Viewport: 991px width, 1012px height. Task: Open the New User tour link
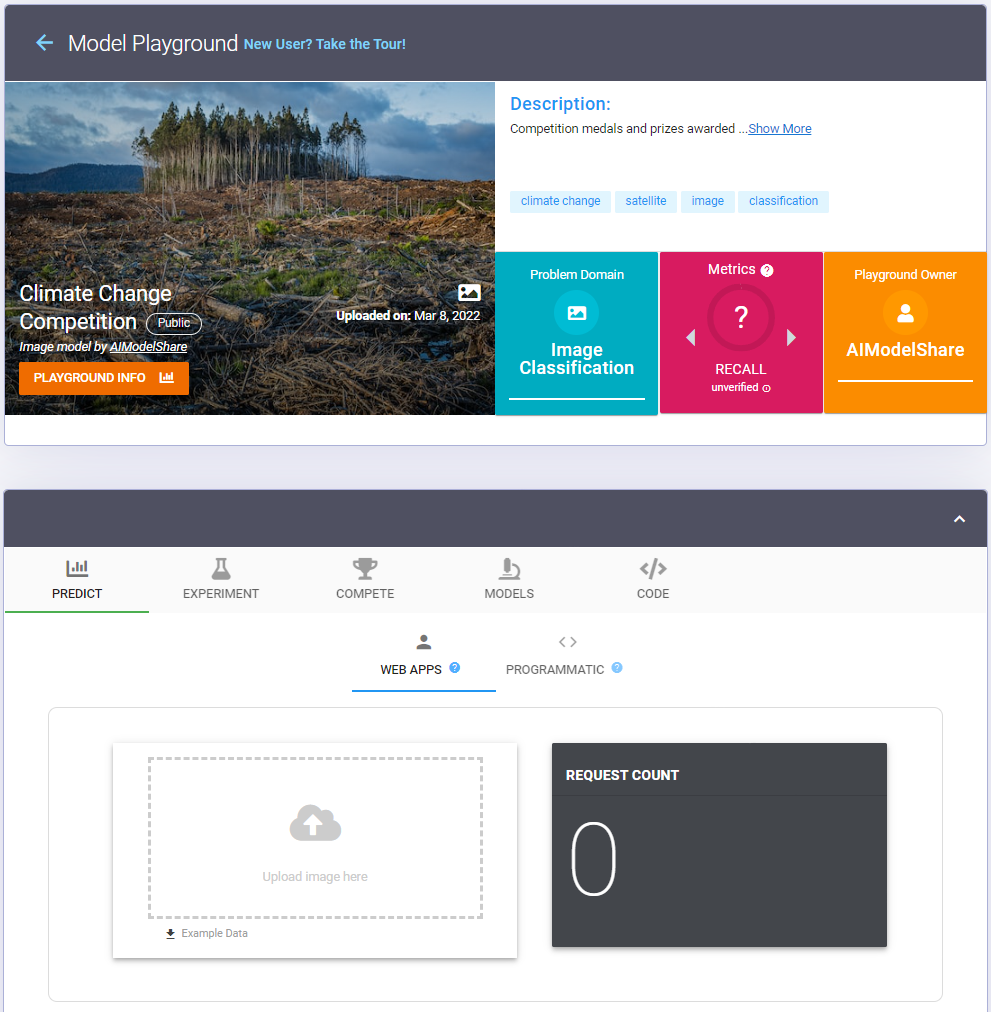pos(325,44)
